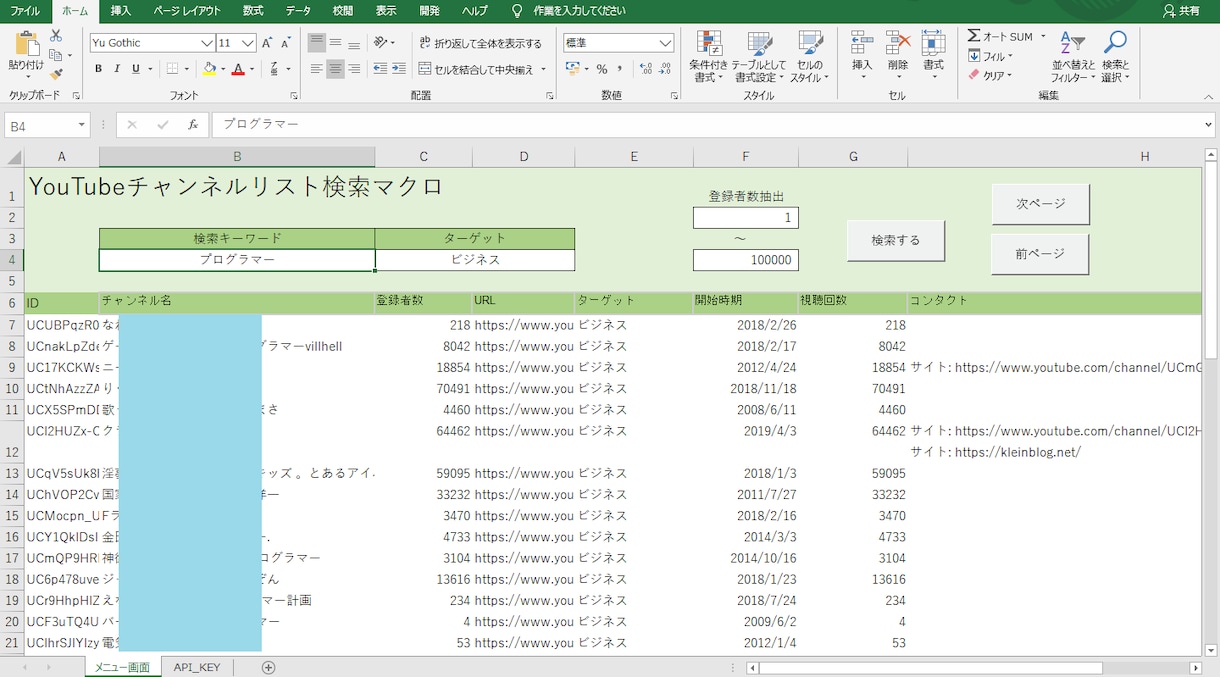Open 条件付き書式 conditional formatting
The image size is (1220, 677).
click(708, 56)
